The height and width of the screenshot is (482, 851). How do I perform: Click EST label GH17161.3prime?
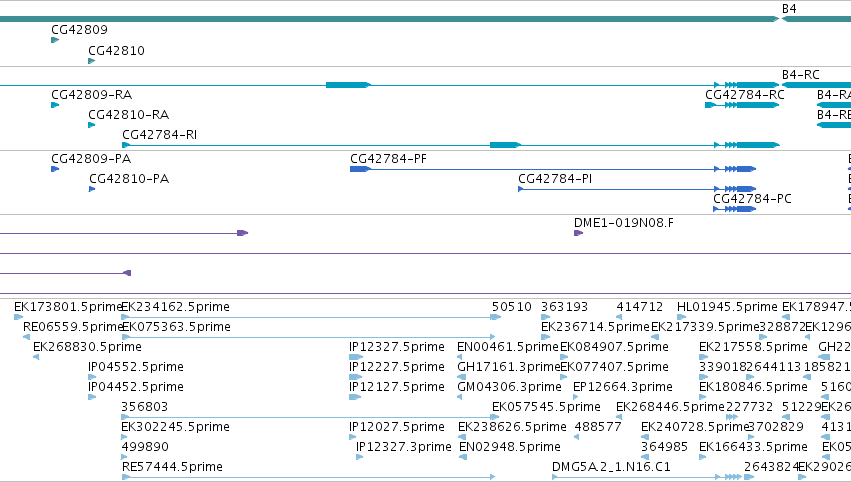pos(509,367)
